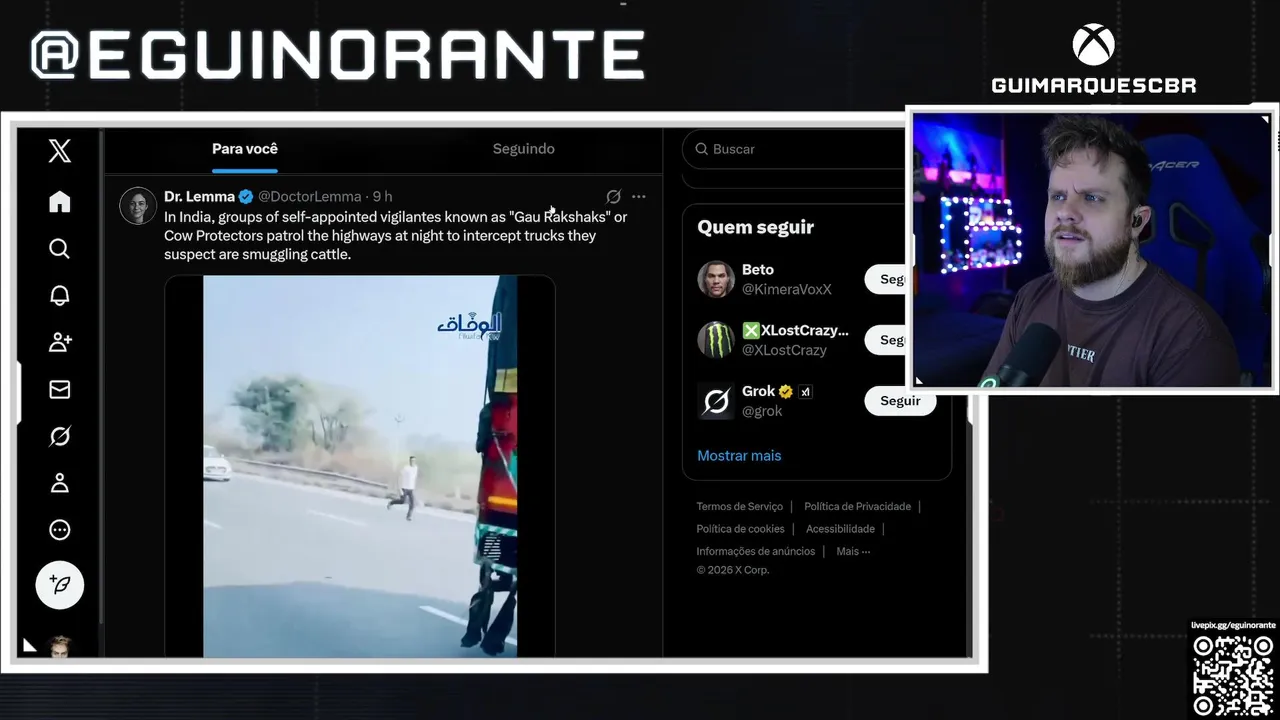Click the @grok handle

(x=762, y=411)
